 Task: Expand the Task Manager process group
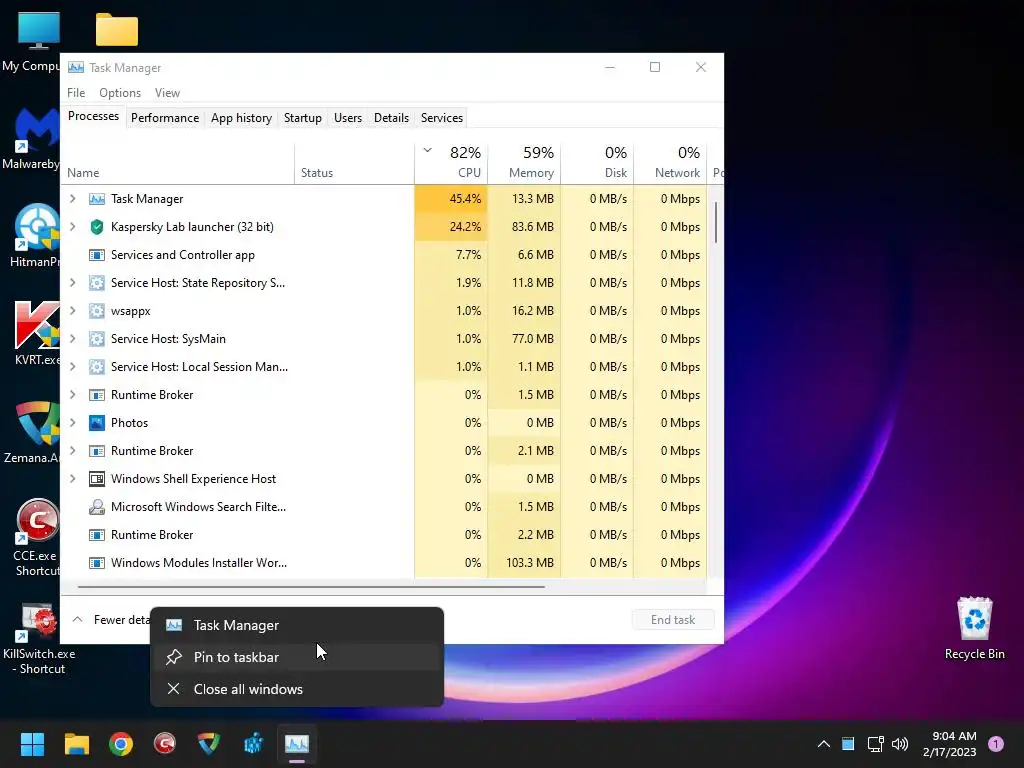(72, 199)
